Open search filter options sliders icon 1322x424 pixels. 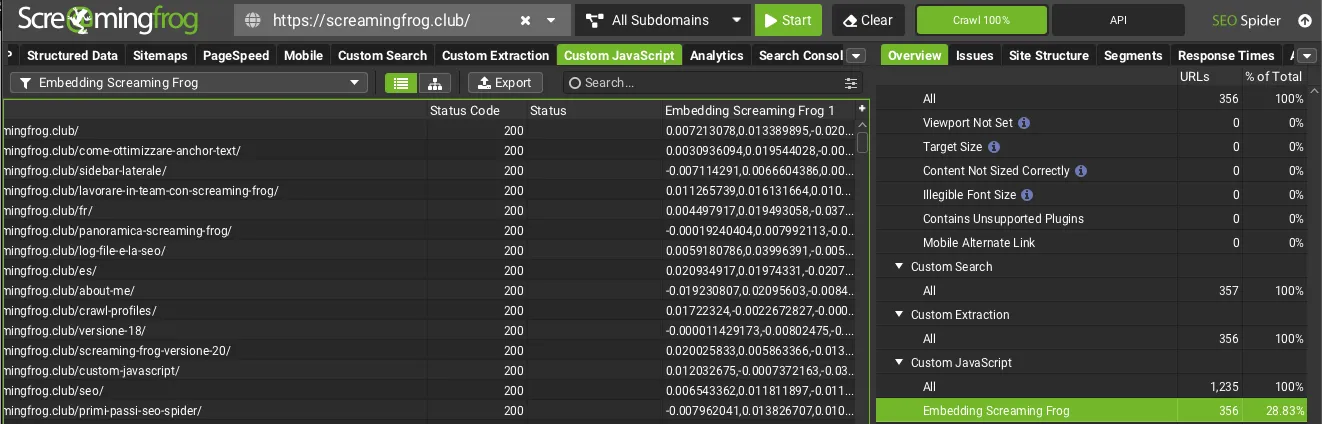(851, 83)
